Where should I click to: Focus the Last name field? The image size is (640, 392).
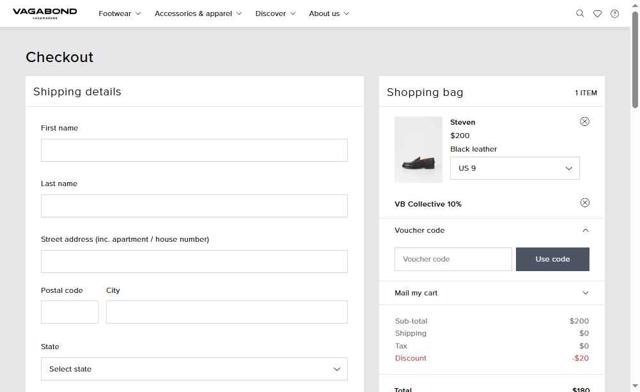click(194, 206)
